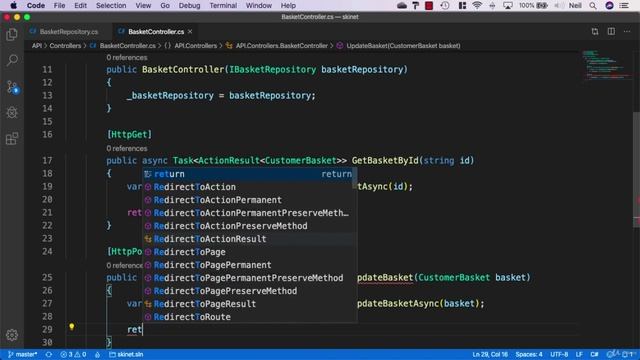640x360 pixels.
Task: Open the Source Control view
Action: pyautogui.click(x=12, y=87)
